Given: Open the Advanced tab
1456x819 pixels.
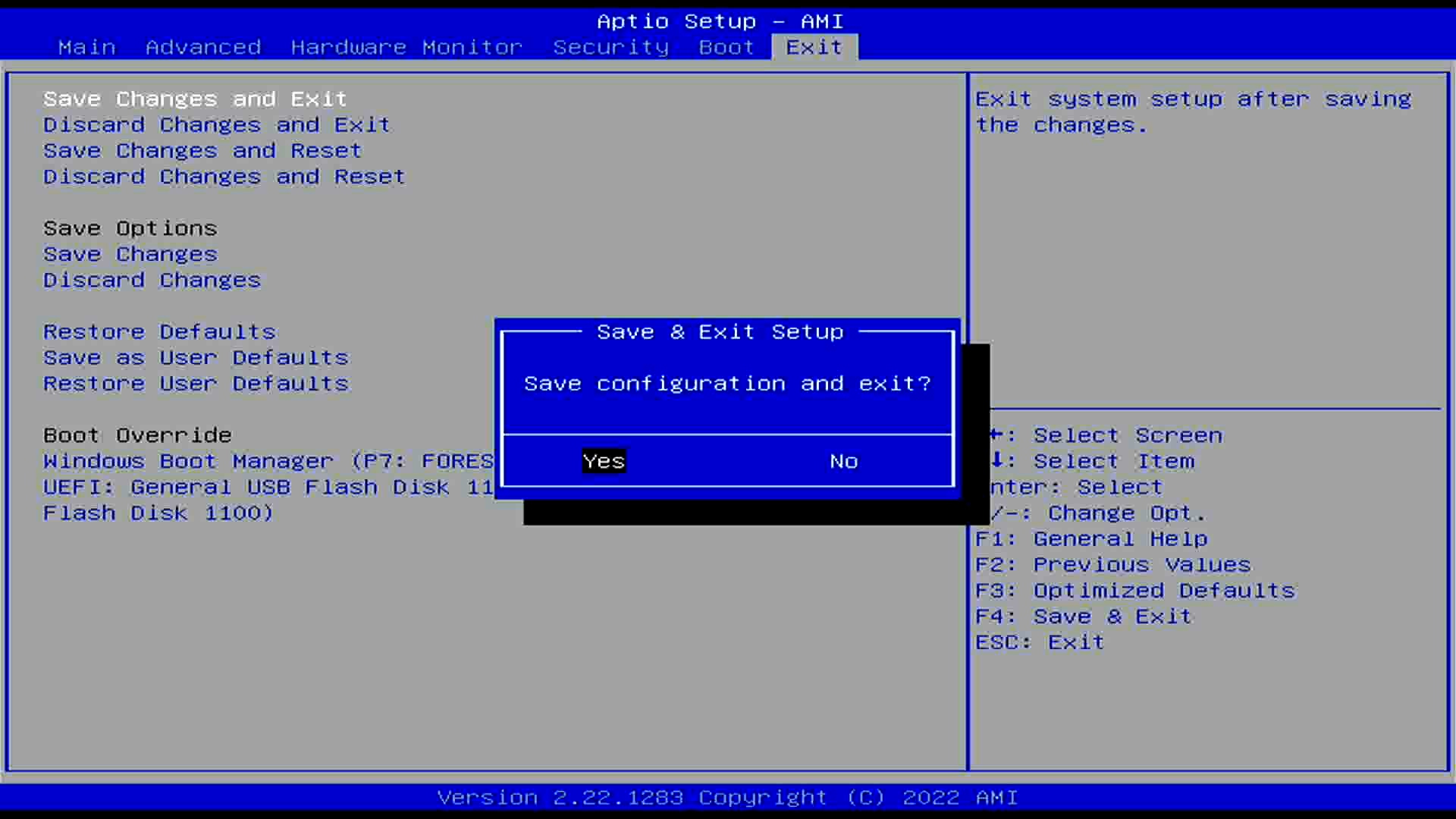Looking at the screenshot, I should point(203,47).
